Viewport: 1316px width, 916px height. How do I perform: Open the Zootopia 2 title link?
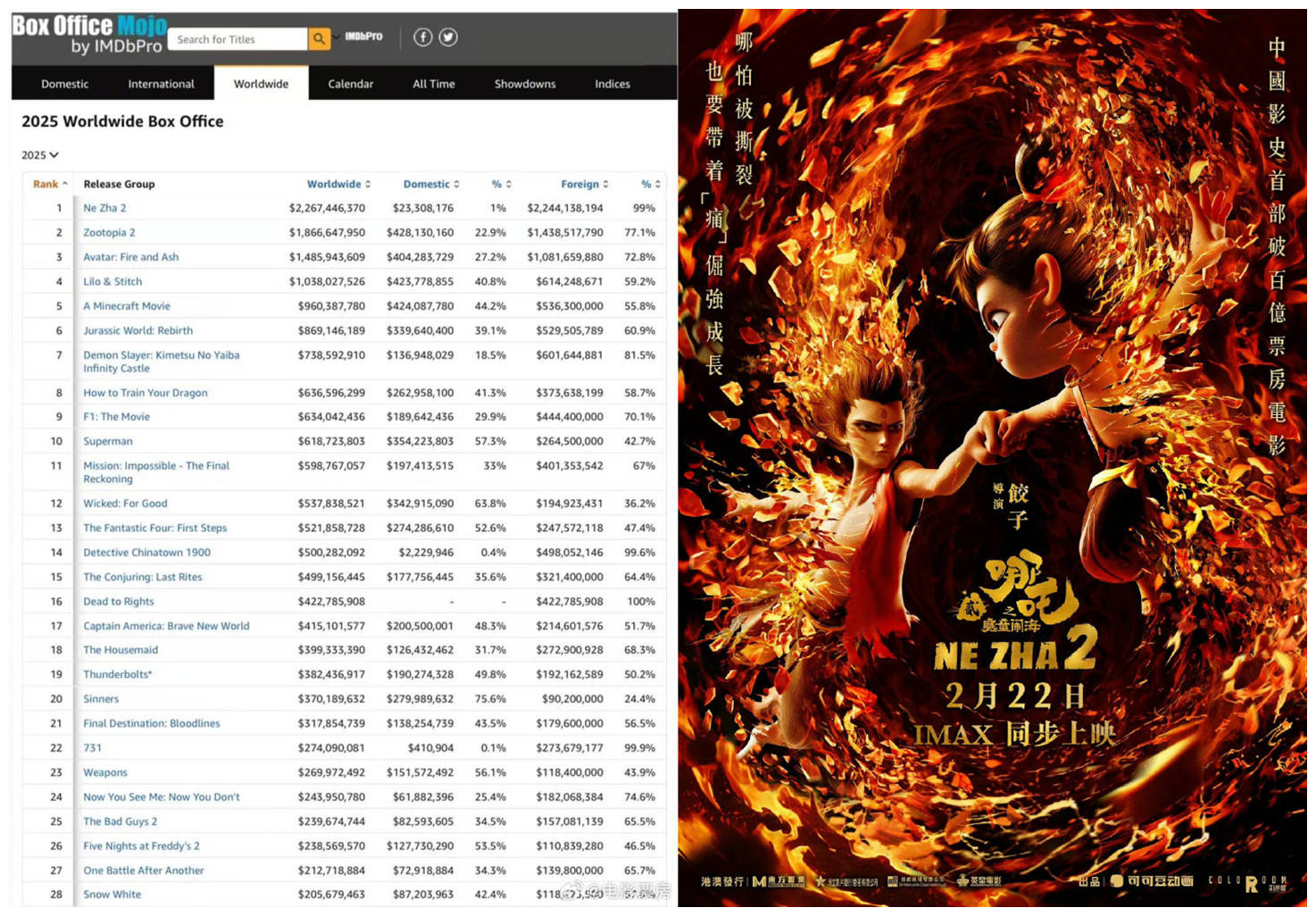pyautogui.click(x=109, y=233)
